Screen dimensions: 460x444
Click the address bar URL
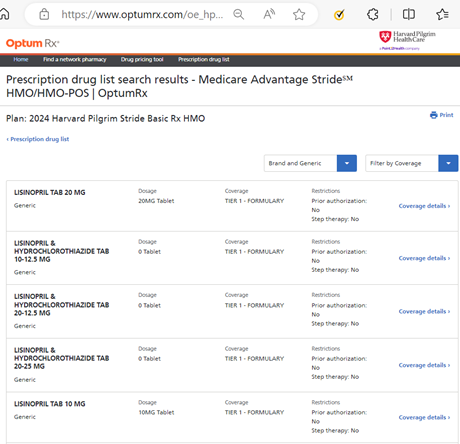(x=142, y=14)
